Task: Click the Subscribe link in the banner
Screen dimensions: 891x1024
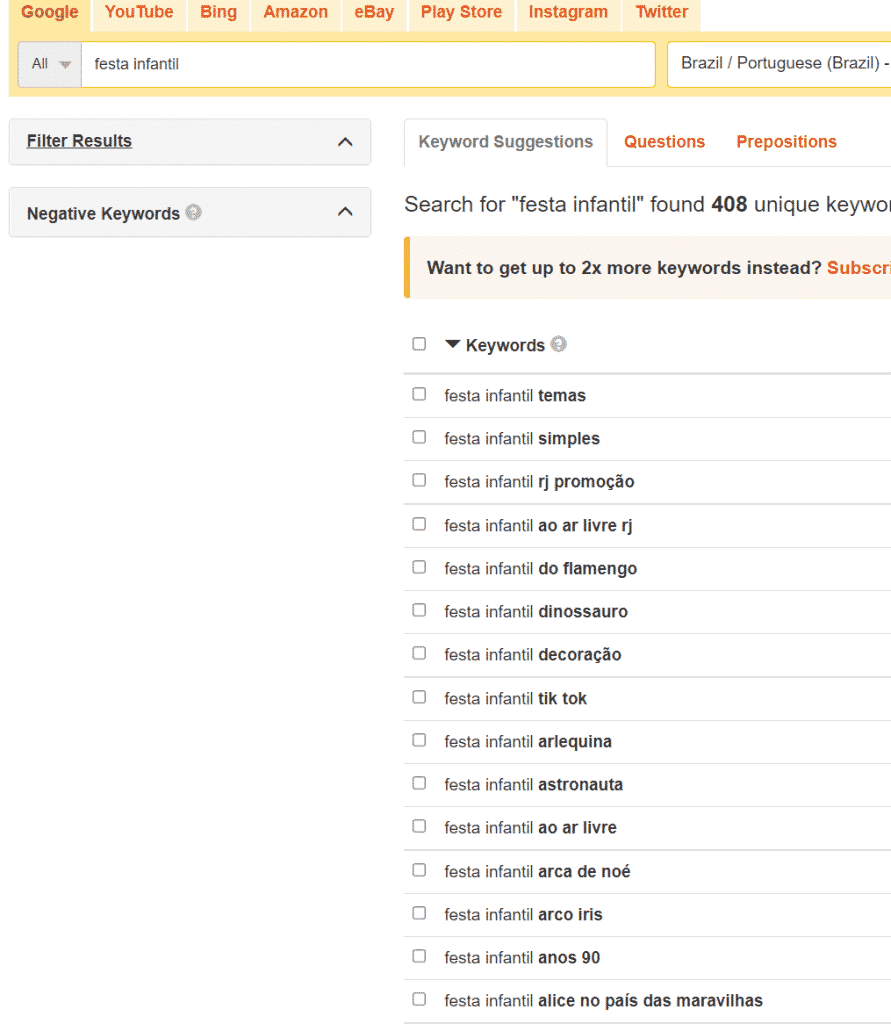Action: click(x=858, y=268)
